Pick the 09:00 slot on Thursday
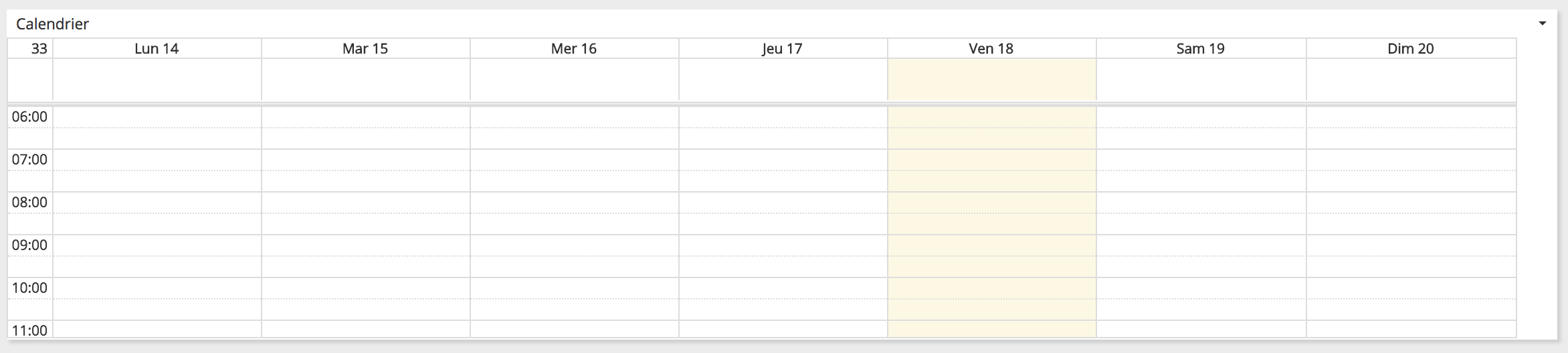This screenshot has height=353, width=1568. click(783, 246)
